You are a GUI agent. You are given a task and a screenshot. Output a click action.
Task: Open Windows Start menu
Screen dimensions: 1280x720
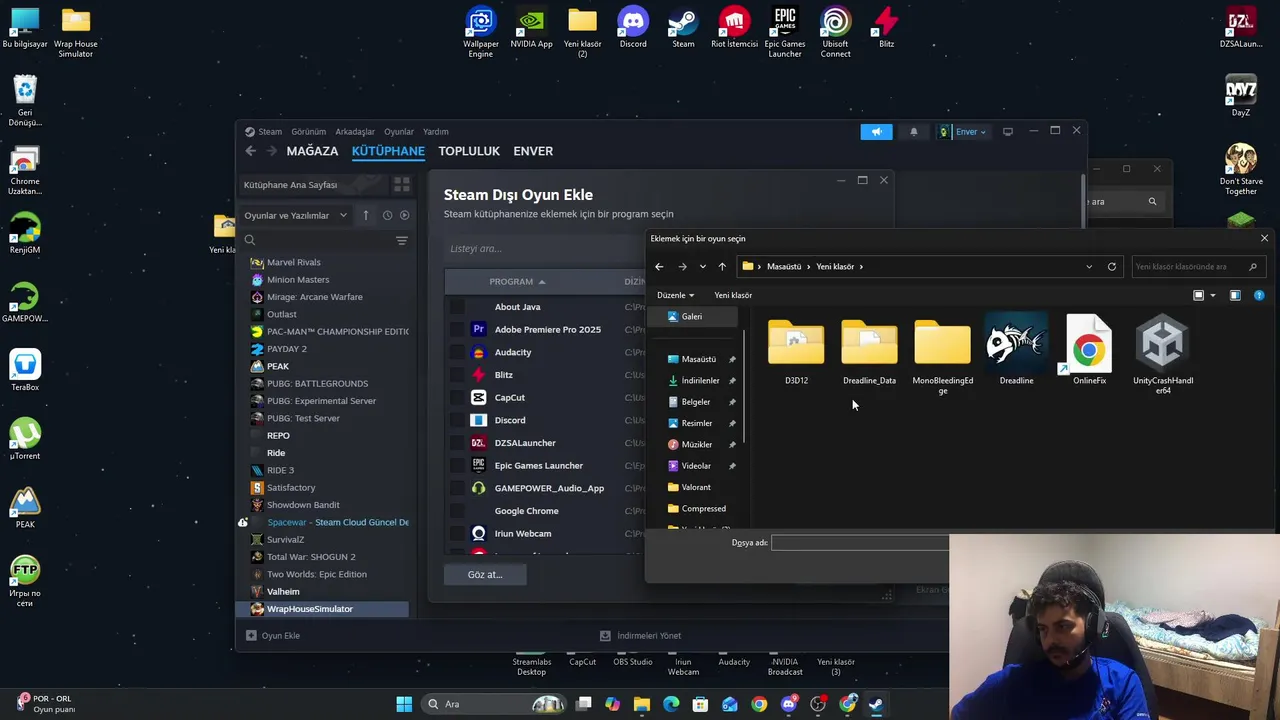404,704
